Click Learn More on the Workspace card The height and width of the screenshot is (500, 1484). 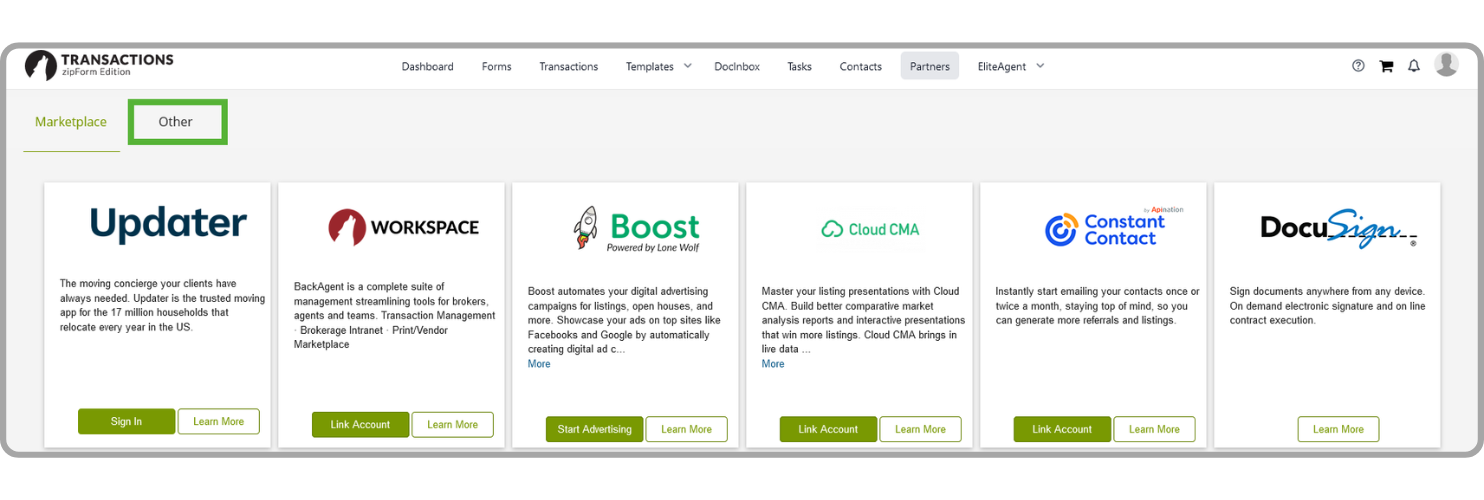(x=452, y=424)
